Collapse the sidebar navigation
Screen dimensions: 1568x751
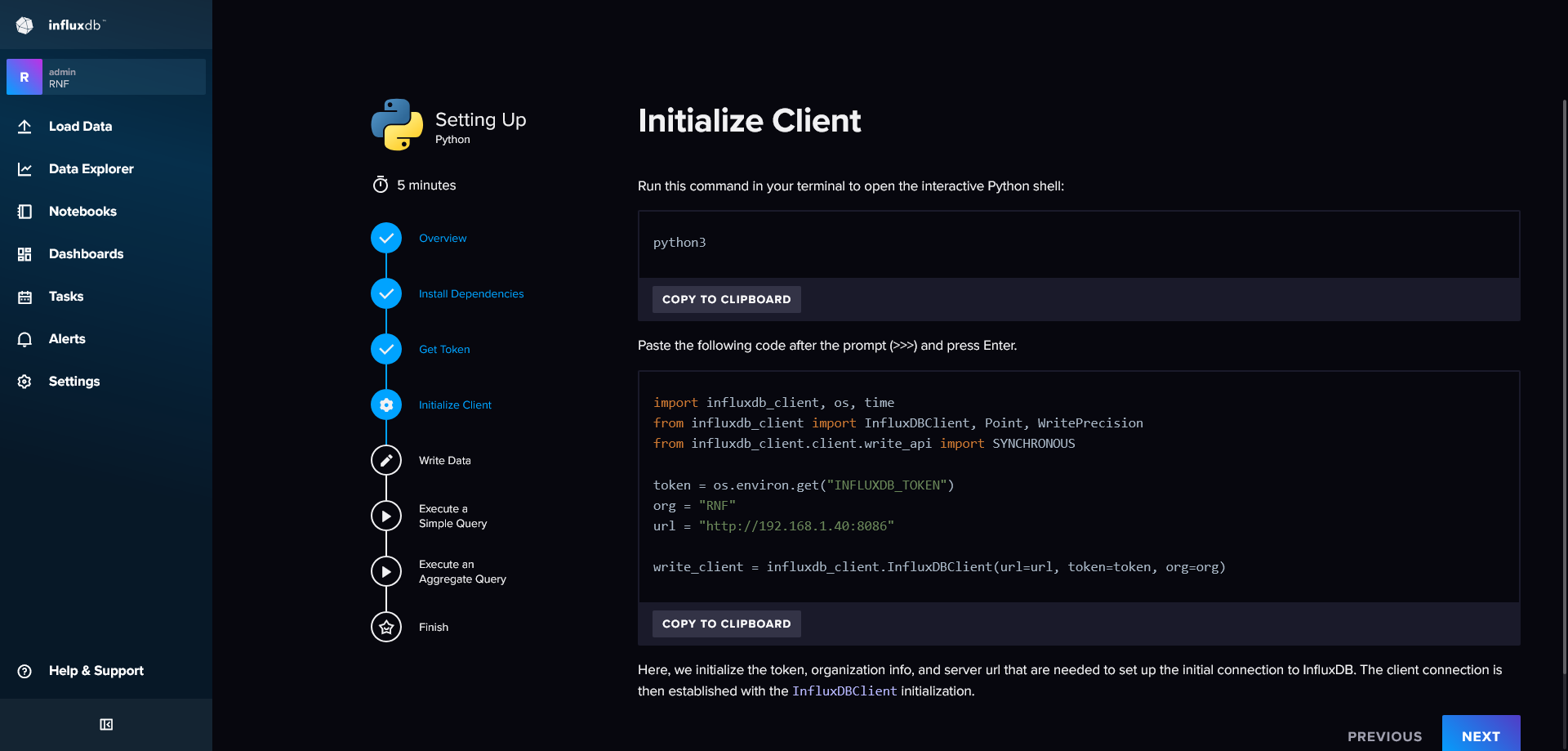coord(106,725)
